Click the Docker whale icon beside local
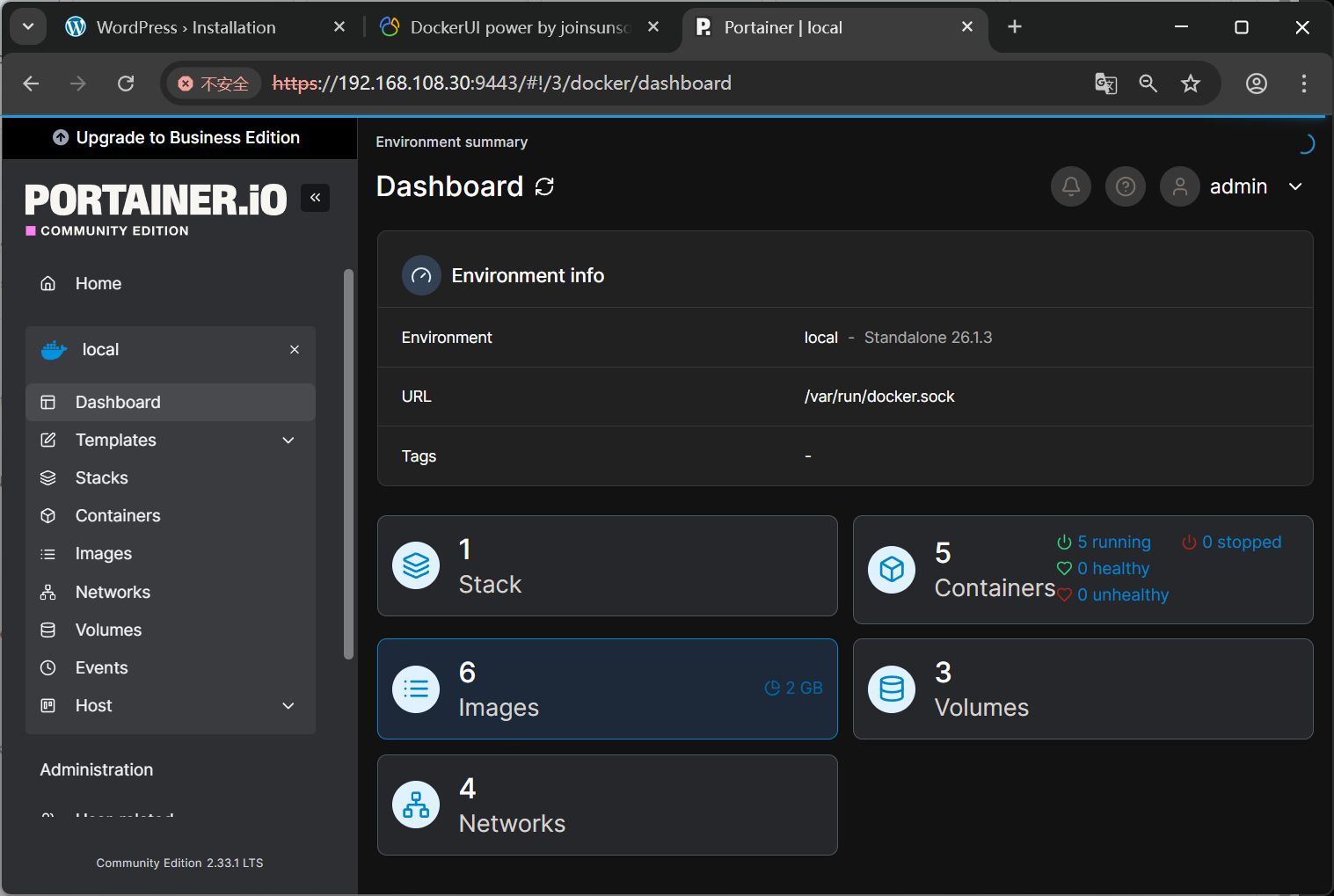The image size is (1334, 896). pos(55,350)
